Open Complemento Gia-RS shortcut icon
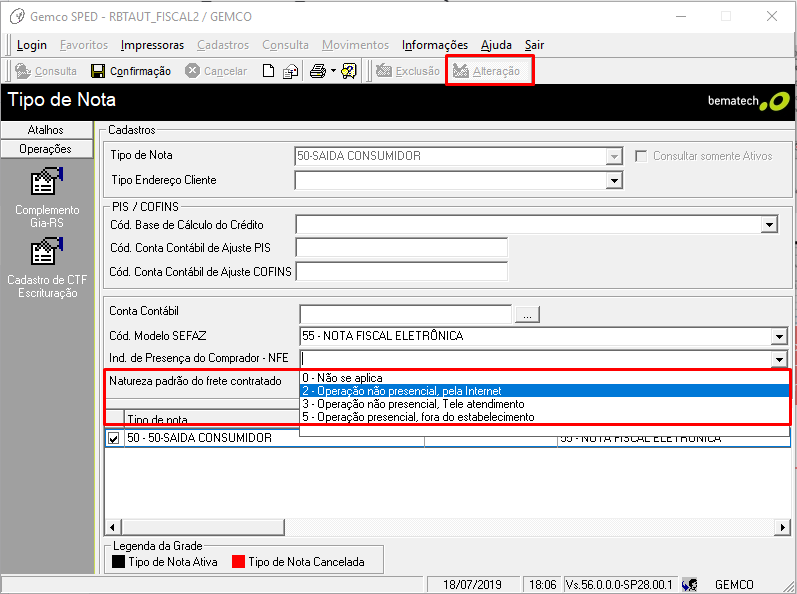The image size is (797, 594). (x=47, y=181)
